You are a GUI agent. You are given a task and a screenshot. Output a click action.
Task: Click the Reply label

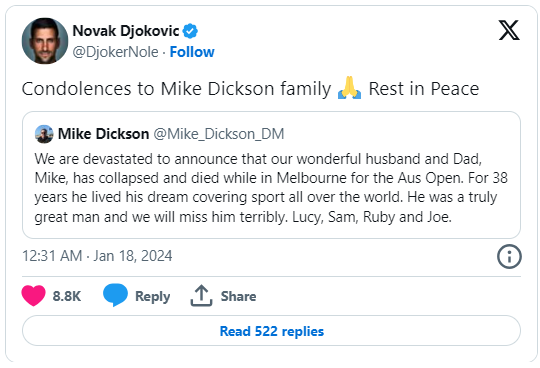click(x=153, y=296)
